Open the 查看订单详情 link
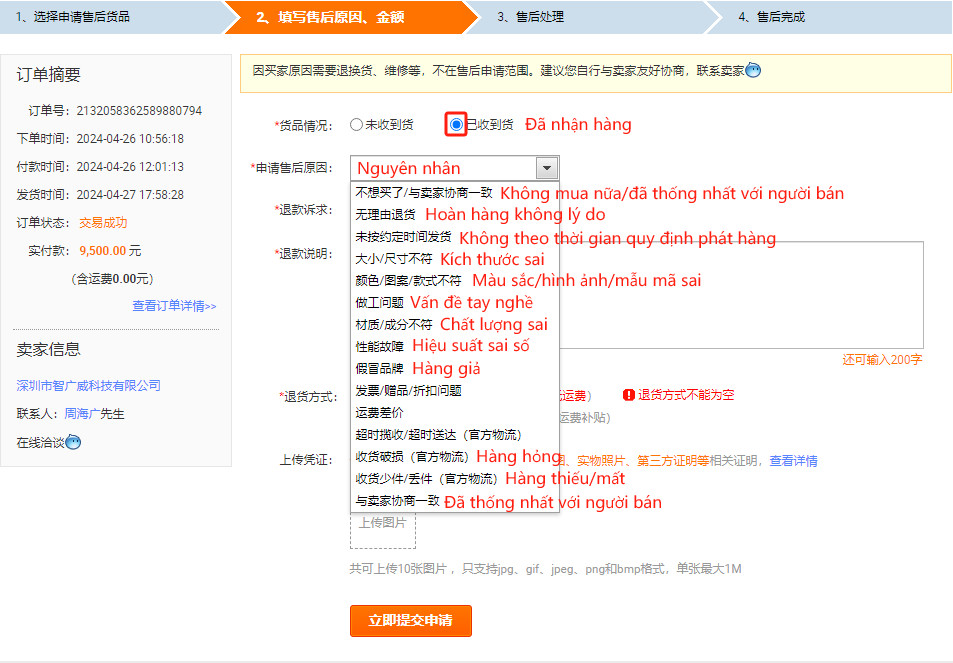 click(x=174, y=306)
